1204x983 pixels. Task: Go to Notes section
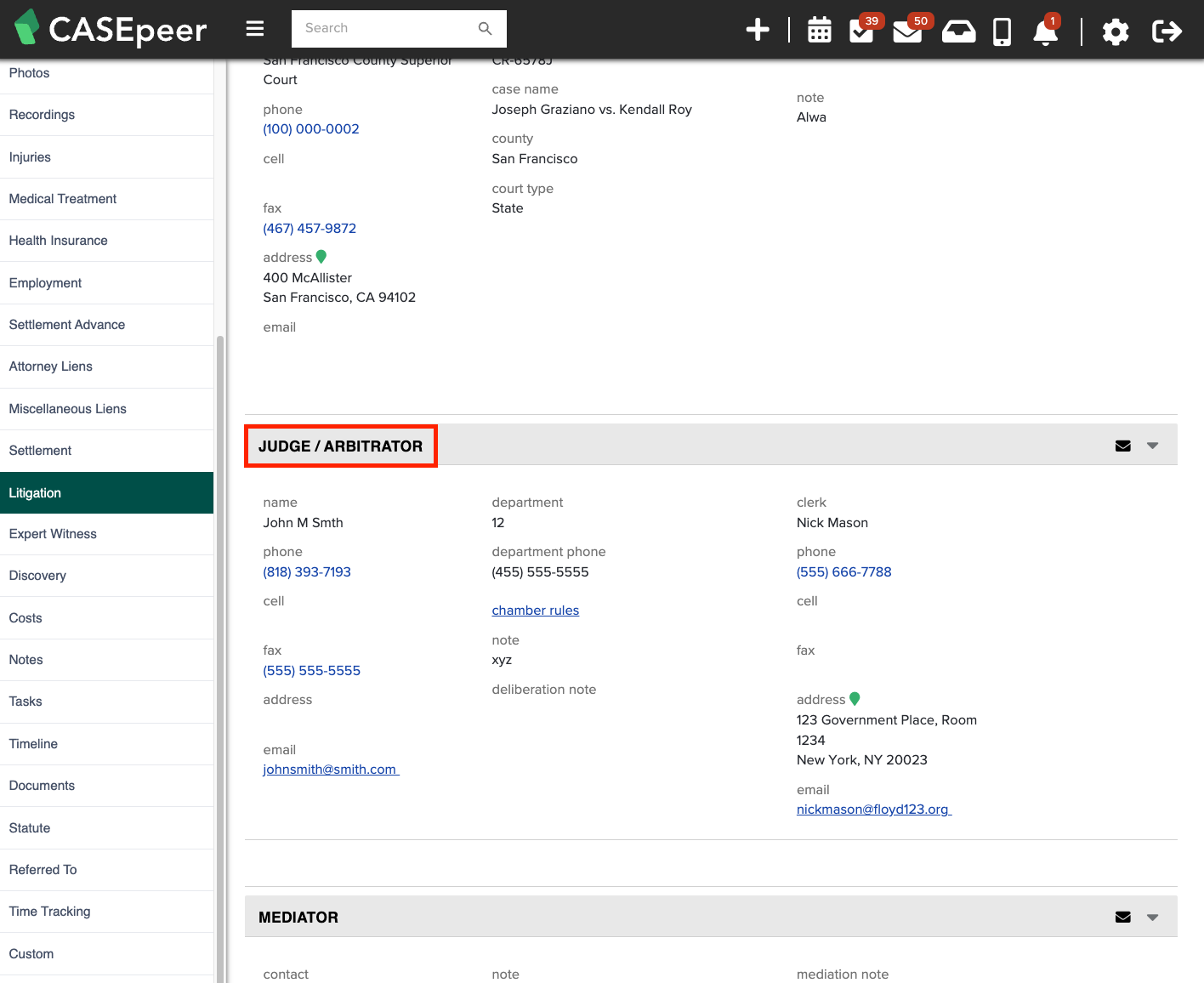106,660
